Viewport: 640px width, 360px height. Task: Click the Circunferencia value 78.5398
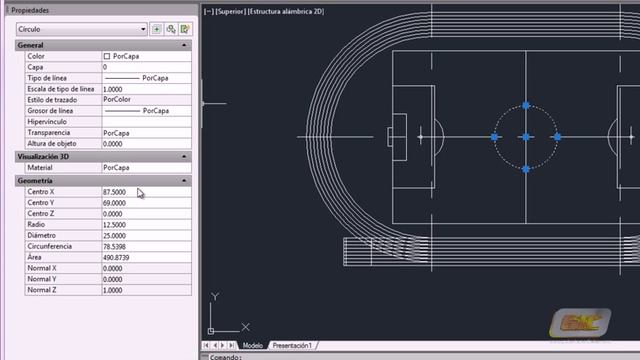pos(146,247)
